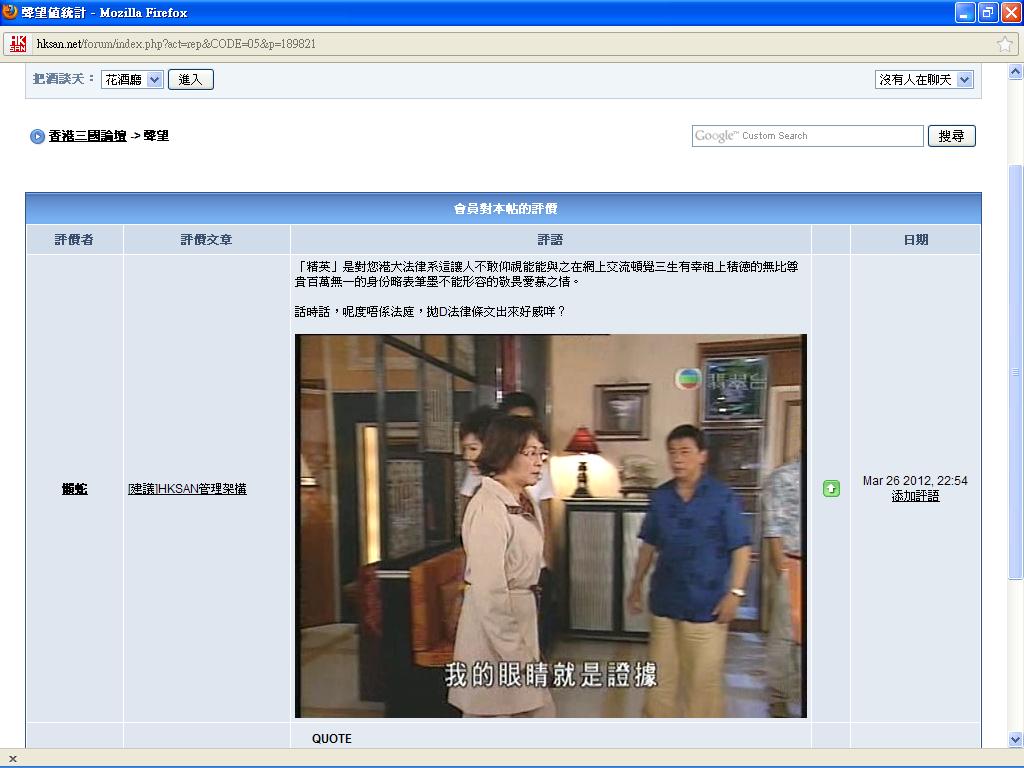This screenshot has height=768, width=1024.
Task: Open the 建議|HKSAN管理架構 post link
Action: point(187,488)
